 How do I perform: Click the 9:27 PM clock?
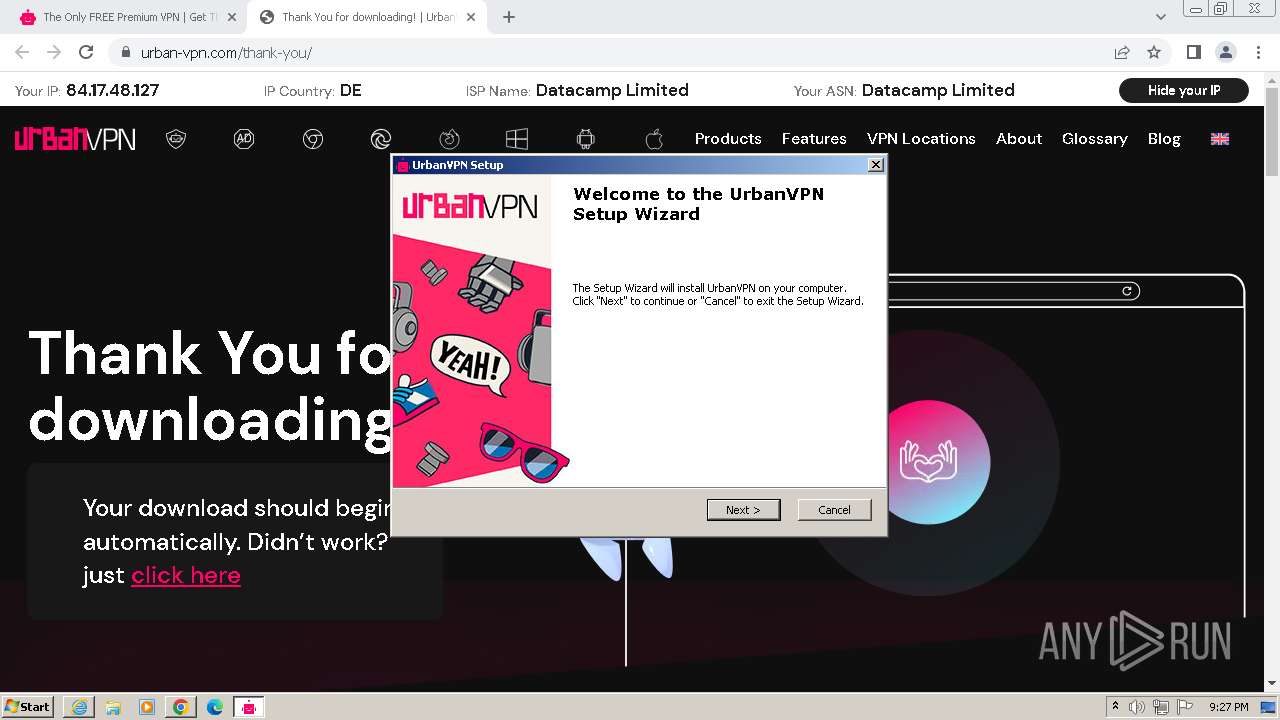click(x=1229, y=707)
